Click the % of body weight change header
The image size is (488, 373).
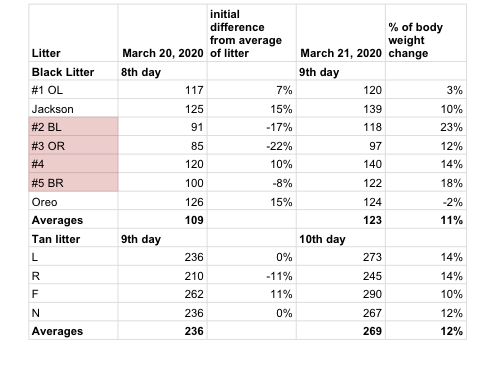tap(426, 33)
